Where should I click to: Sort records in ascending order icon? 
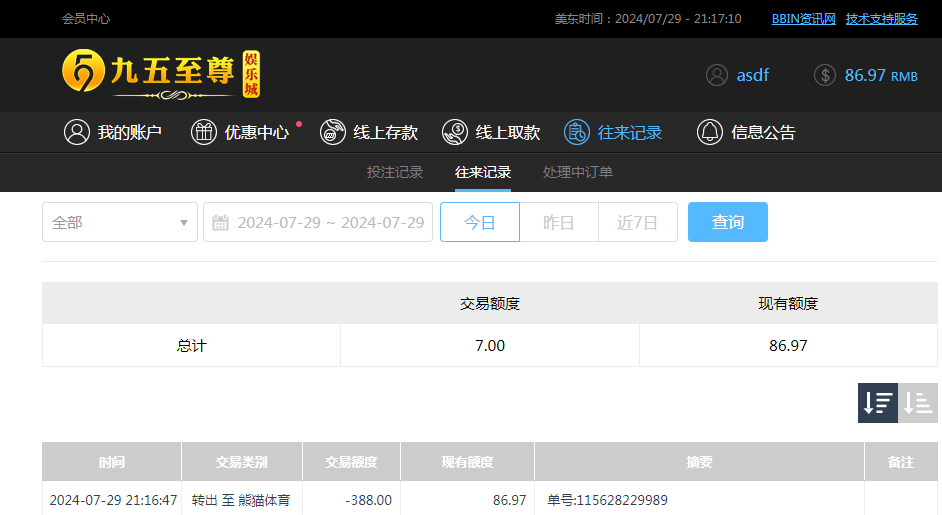coord(918,403)
